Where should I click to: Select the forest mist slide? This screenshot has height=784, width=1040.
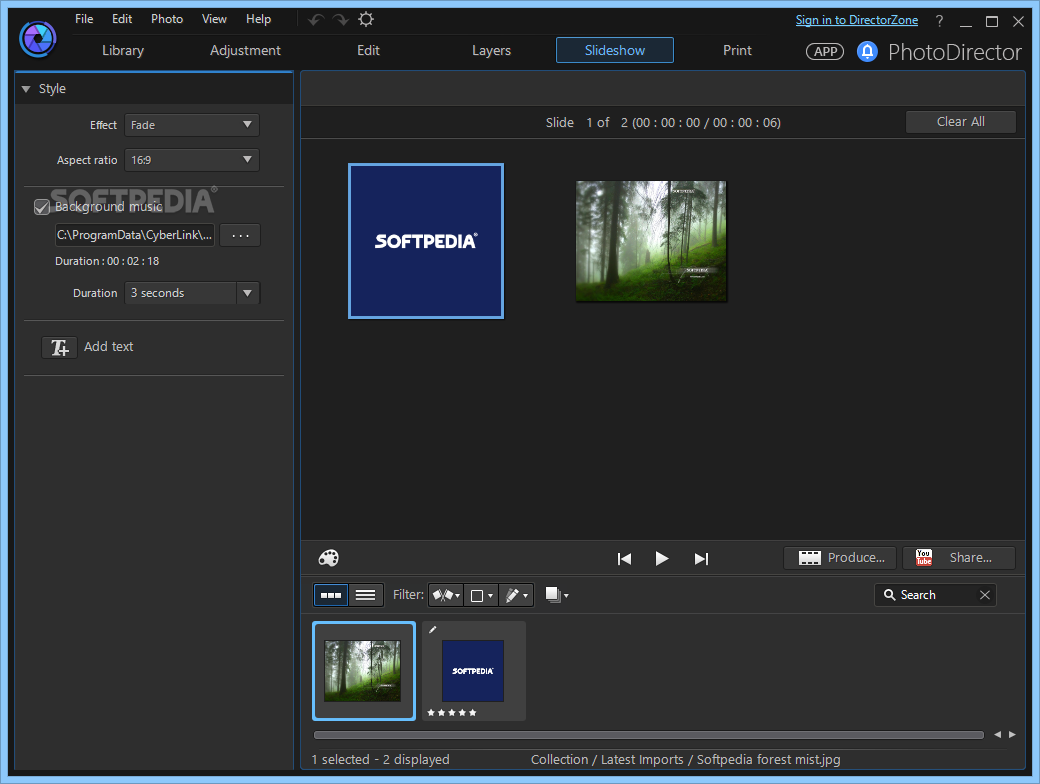(651, 241)
